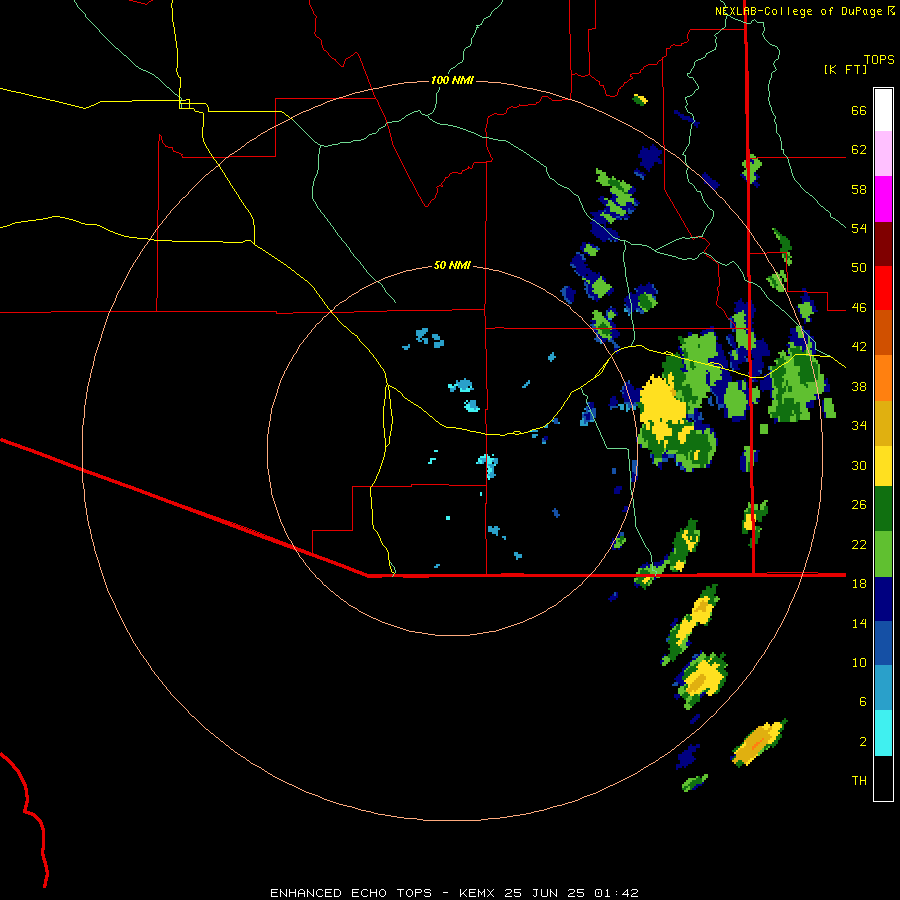
Task: Click the black TH legend swatch
Action: point(883,778)
